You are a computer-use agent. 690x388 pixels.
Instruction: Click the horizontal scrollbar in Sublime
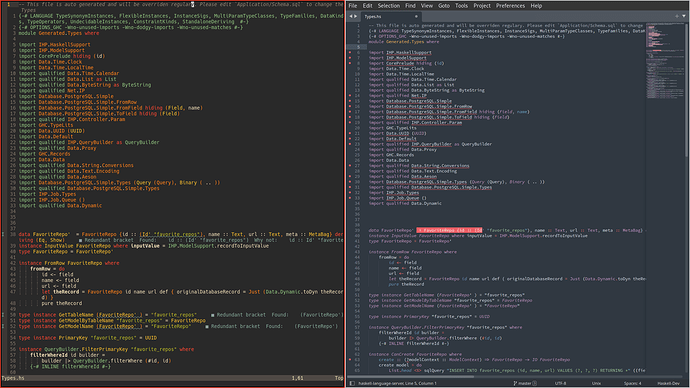410,377
